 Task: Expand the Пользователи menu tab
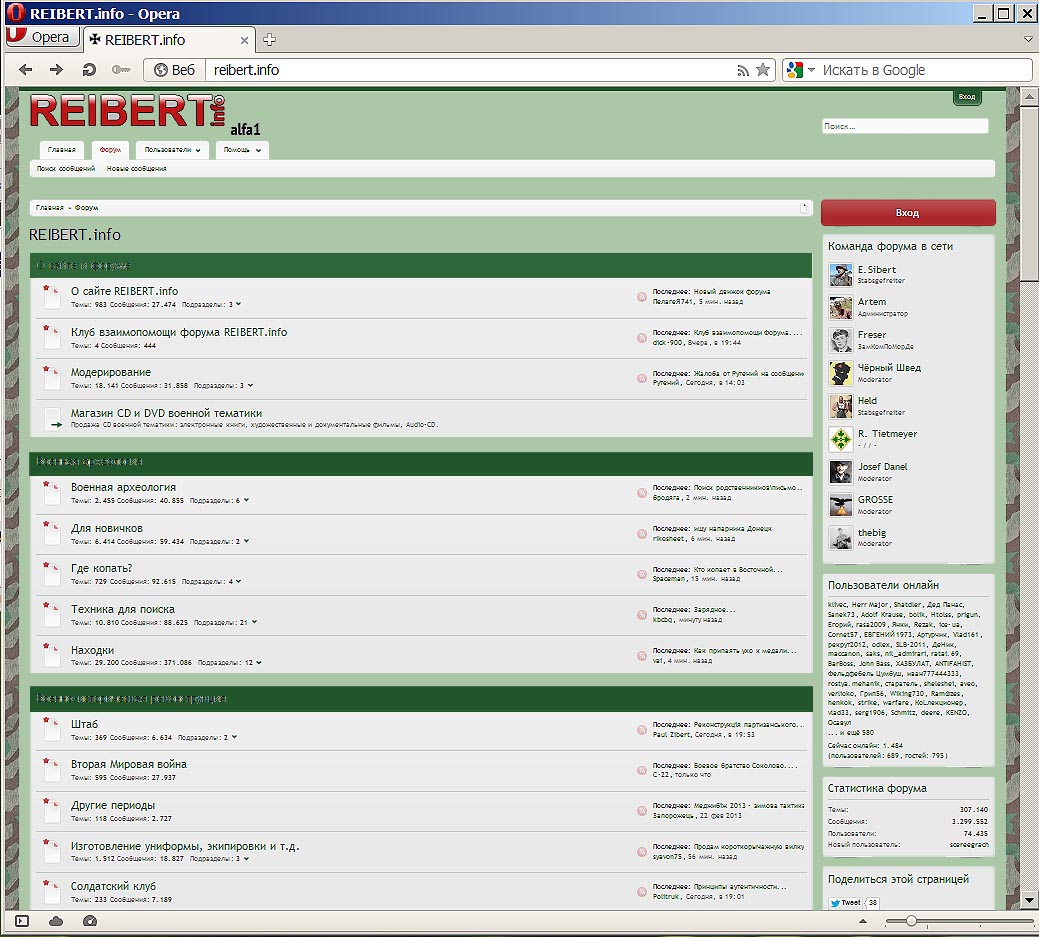click(172, 150)
